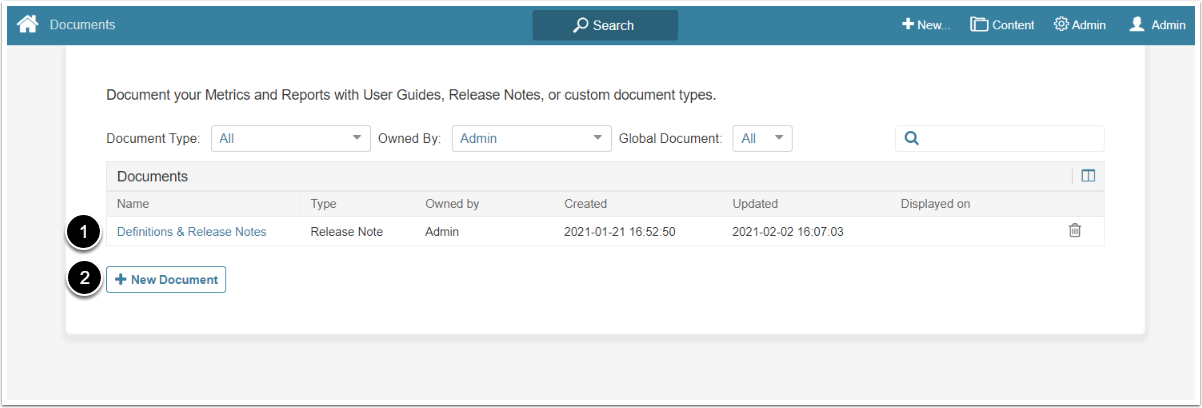The image size is (1202, 408).
Task: Sort by Name column header
Action: tap(133, 204)
